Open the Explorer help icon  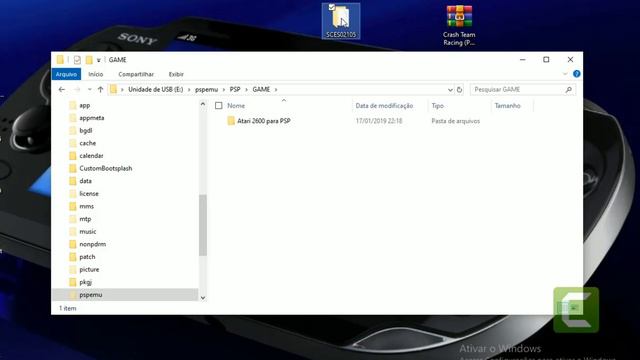pyautogui.click(x=576, y=74)
